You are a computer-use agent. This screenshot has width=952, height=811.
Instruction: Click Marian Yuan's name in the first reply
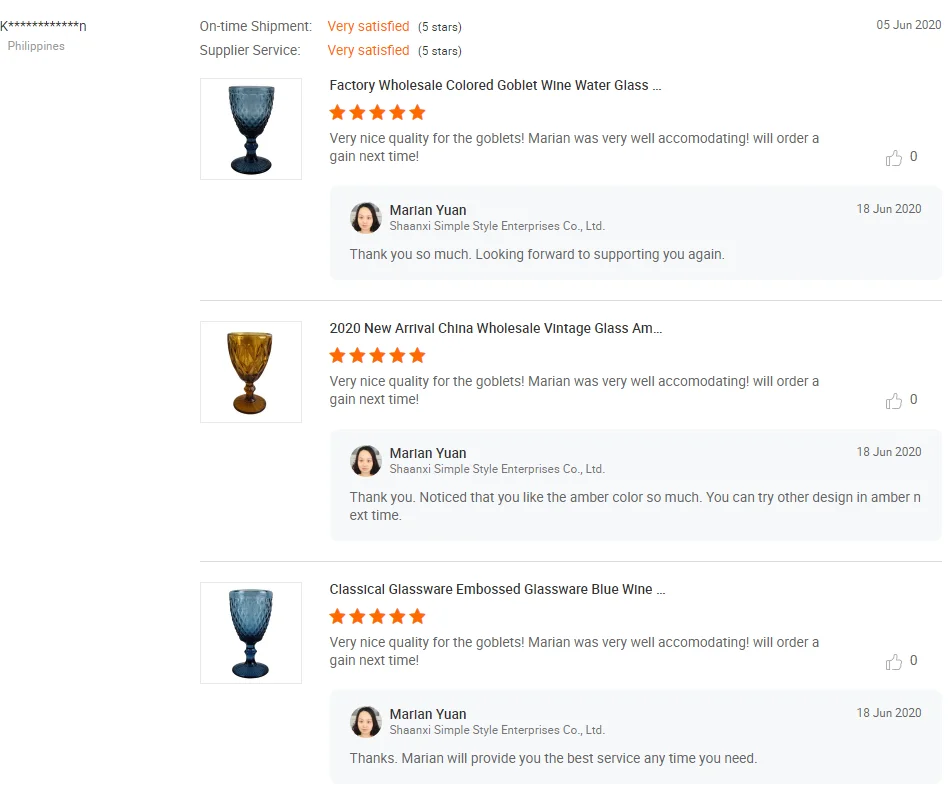[428, 210]
